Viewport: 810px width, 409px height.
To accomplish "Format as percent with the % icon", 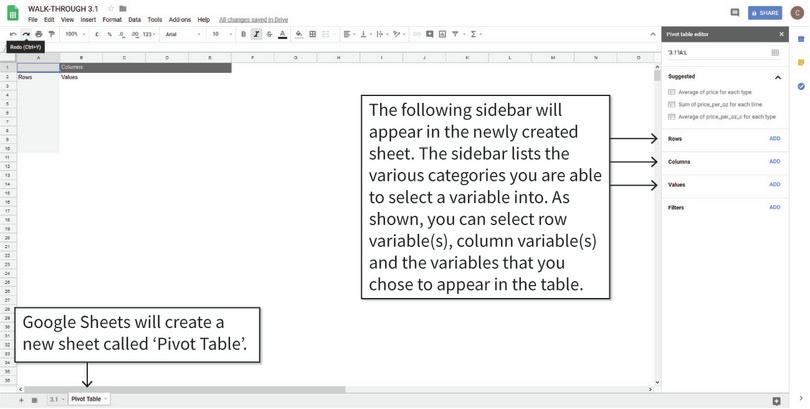I will pos(110,34).
